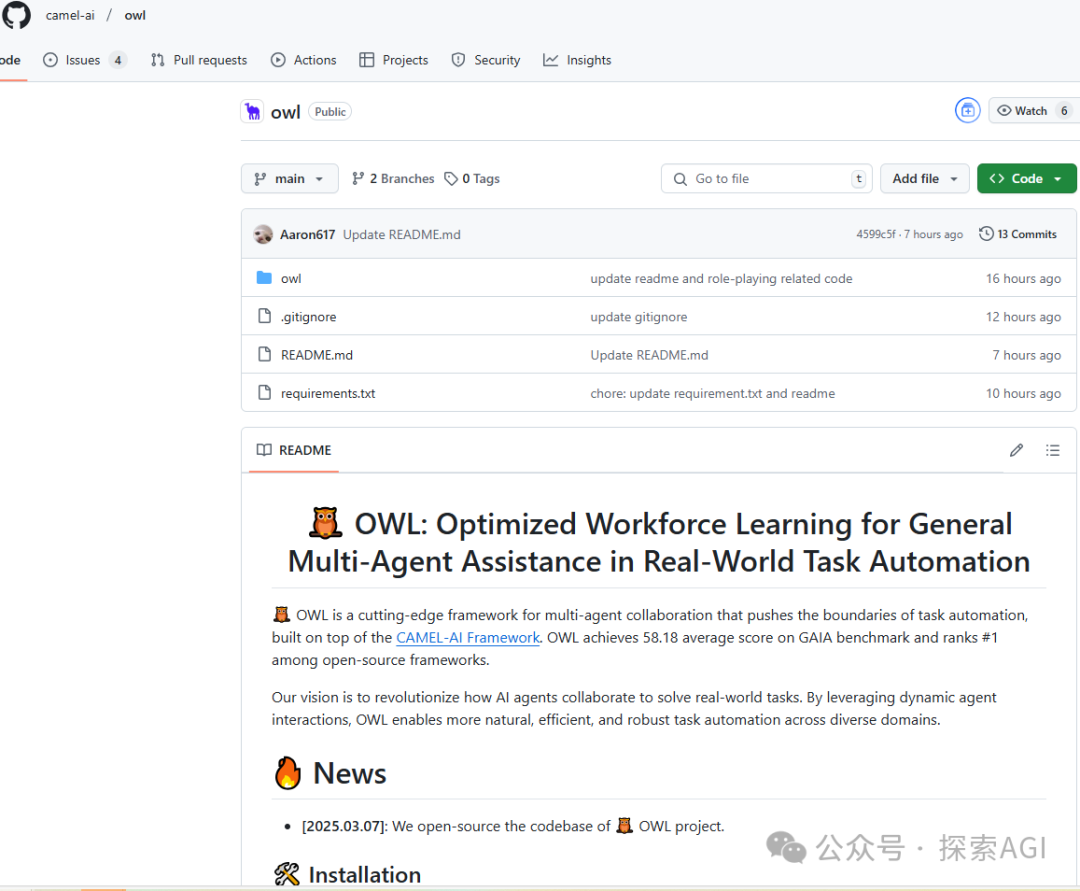Open the camel-ai organization link
The width and height of the screenshot is (1080, 891).
point(70,15)
